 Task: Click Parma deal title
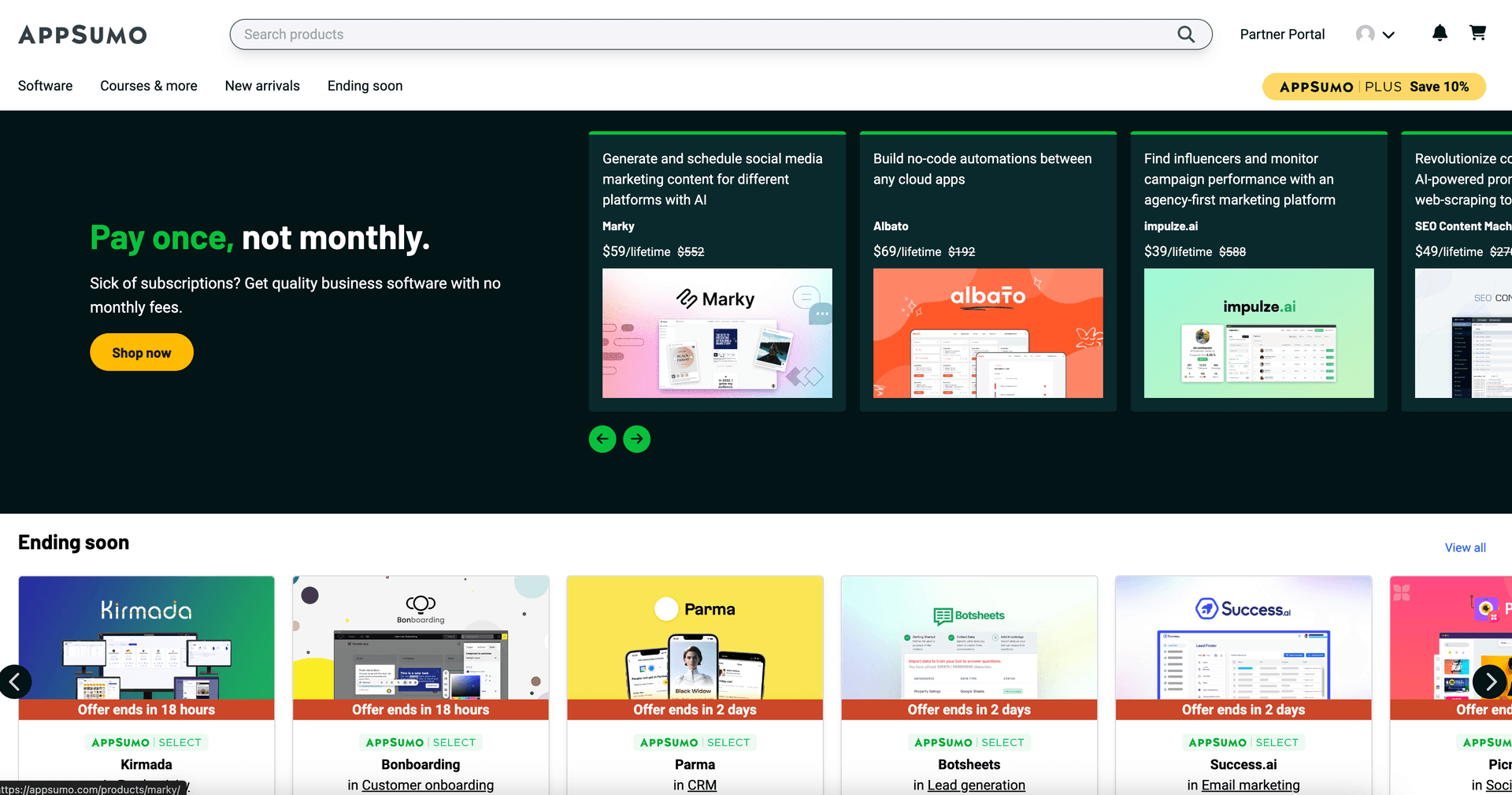(695, 764)
